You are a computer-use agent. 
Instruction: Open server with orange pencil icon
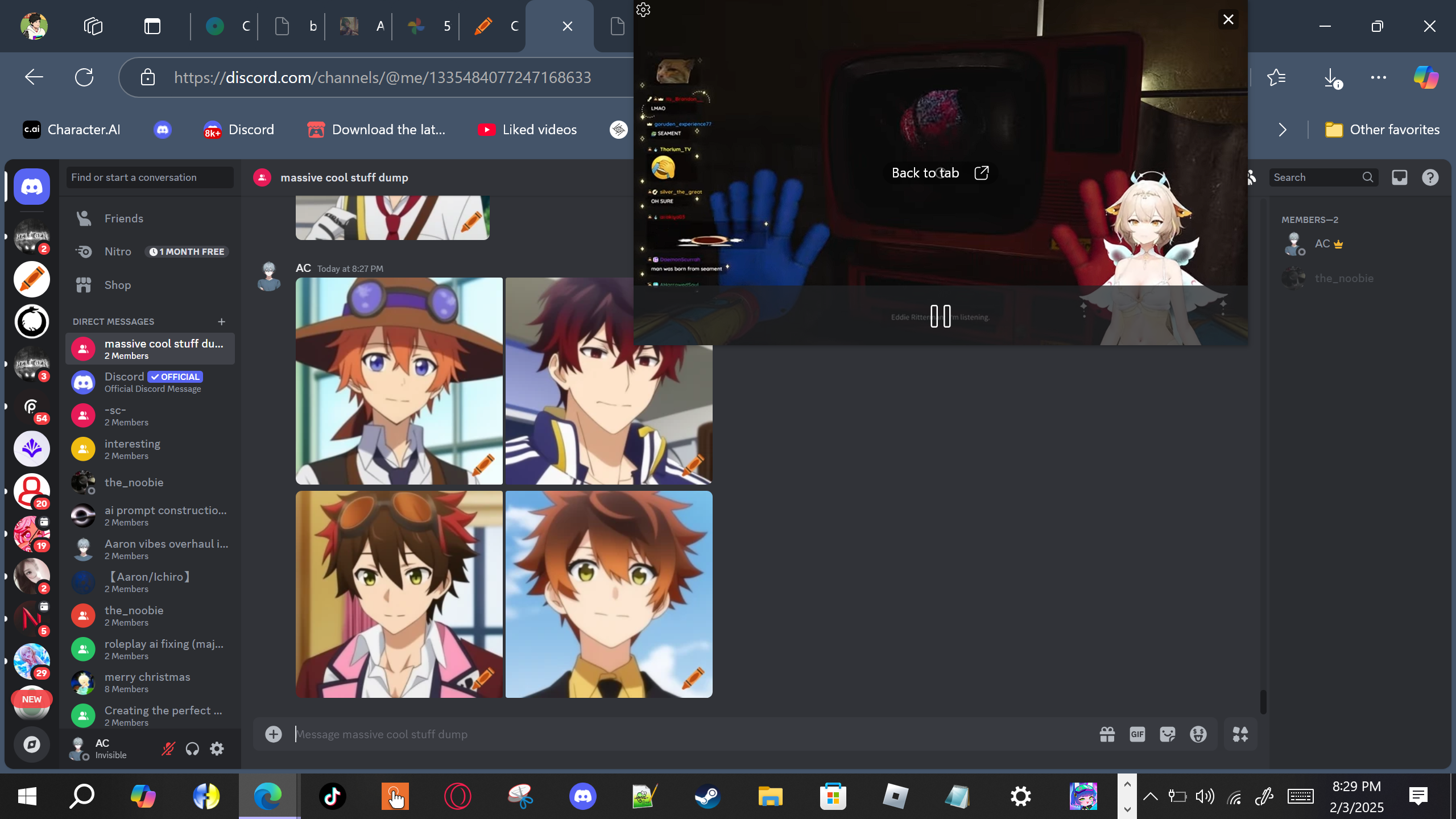coord(32,279)
